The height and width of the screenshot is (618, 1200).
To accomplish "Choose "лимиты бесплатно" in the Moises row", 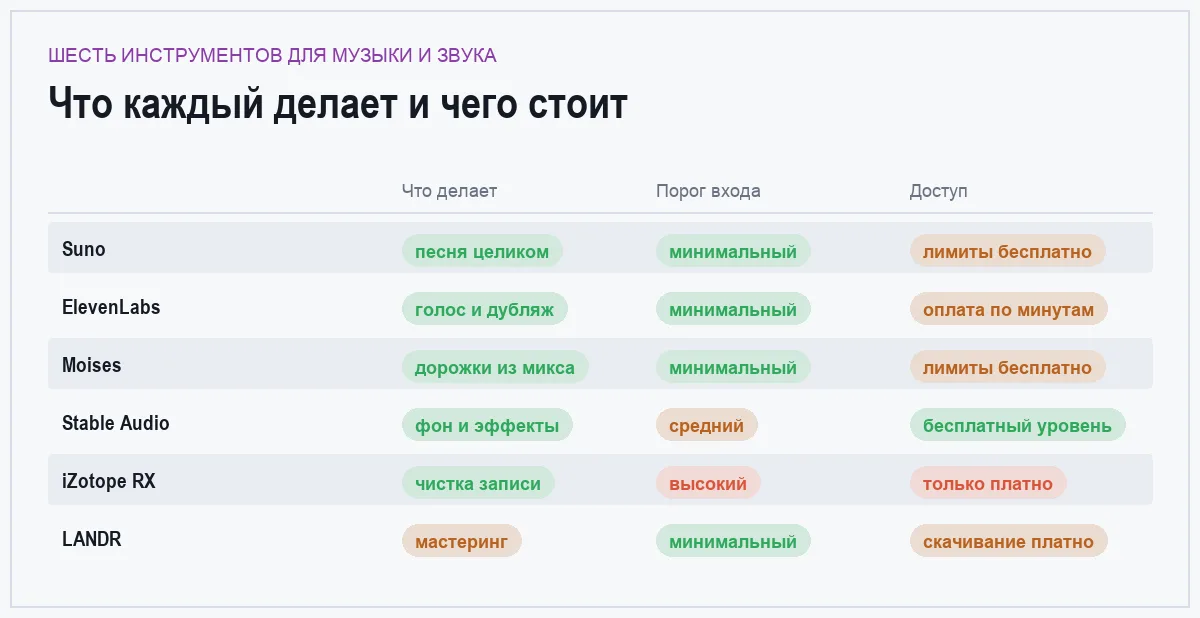I will (x=1008, y=367).
